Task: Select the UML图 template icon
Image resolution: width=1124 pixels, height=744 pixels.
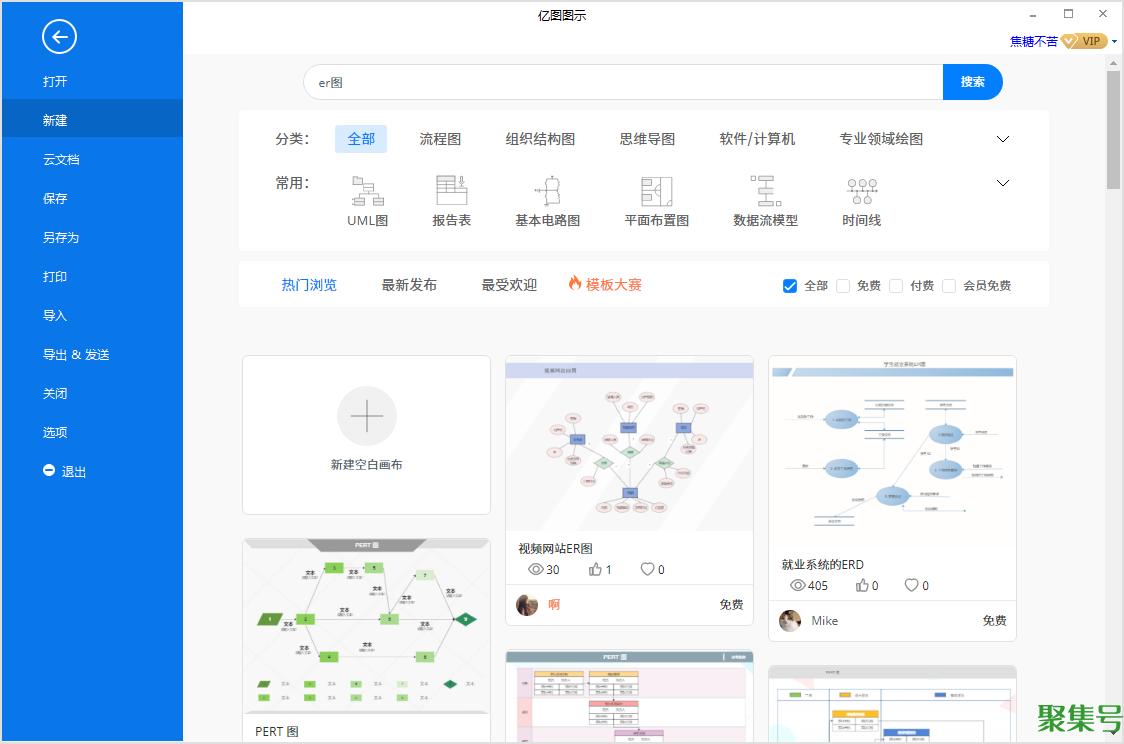Action: 367,191
